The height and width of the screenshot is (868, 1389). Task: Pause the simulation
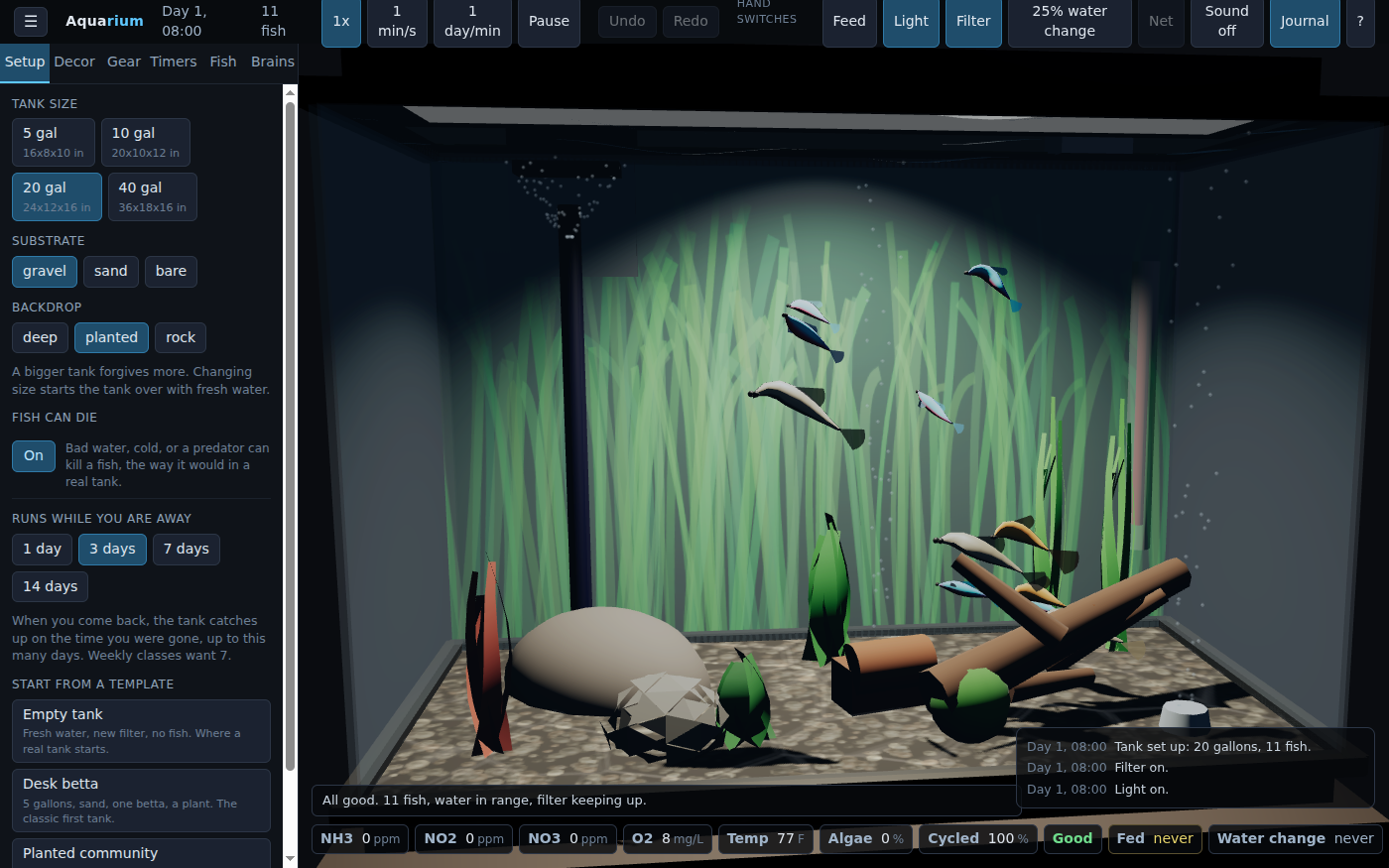[549, 21]
